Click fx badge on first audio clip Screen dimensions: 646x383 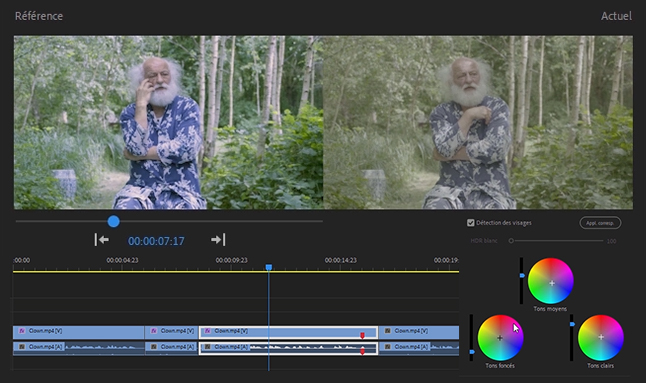coord(22,347)
